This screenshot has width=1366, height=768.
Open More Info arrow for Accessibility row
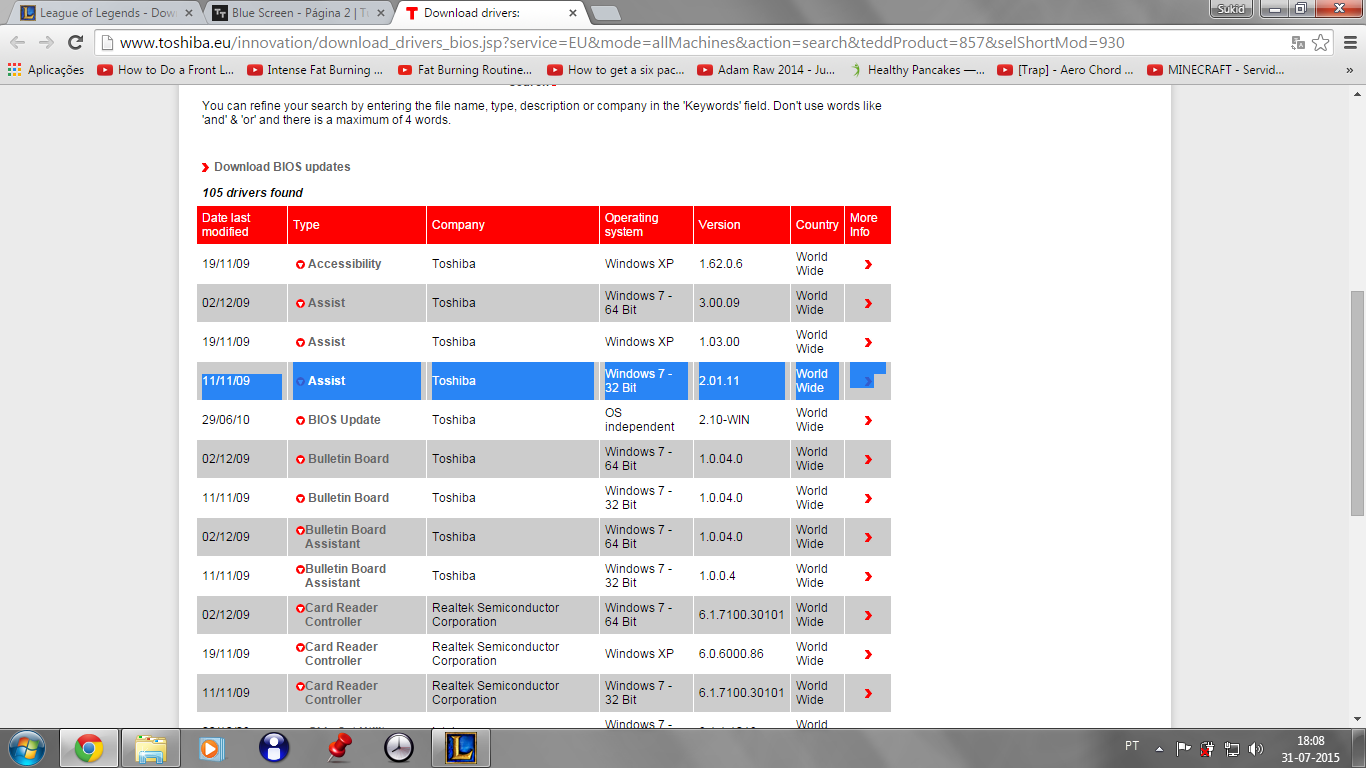coord(868,265)
